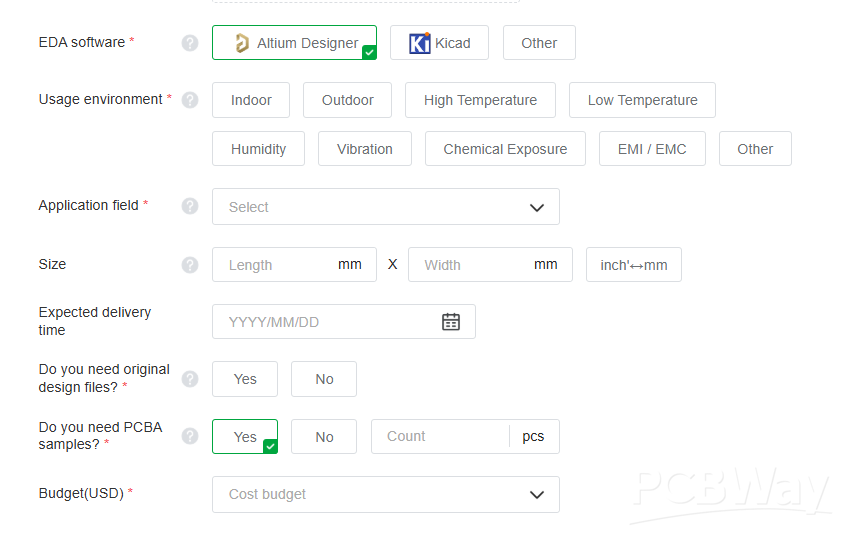Viewport: 847px width, 536px height.
Task: Click help icon for original design files question
Action: [x=190, y=379]
